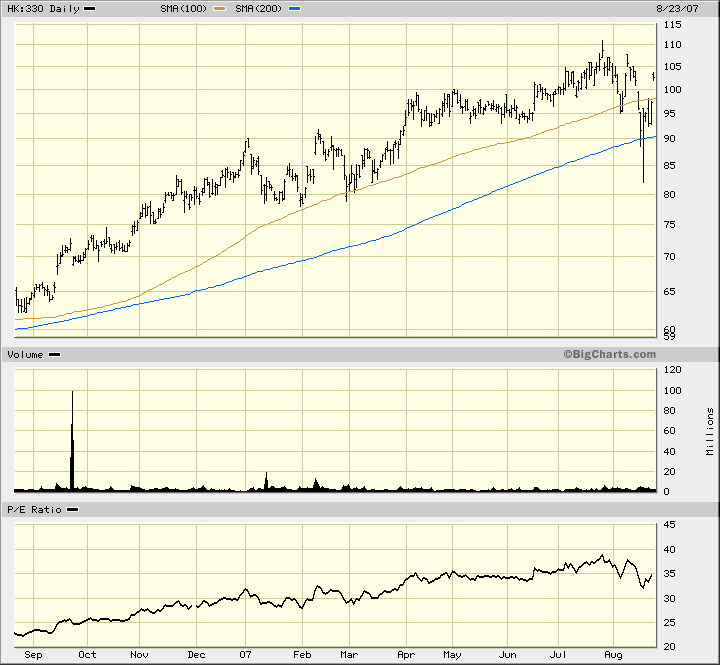Click the Nov month label

coord(139,654)
